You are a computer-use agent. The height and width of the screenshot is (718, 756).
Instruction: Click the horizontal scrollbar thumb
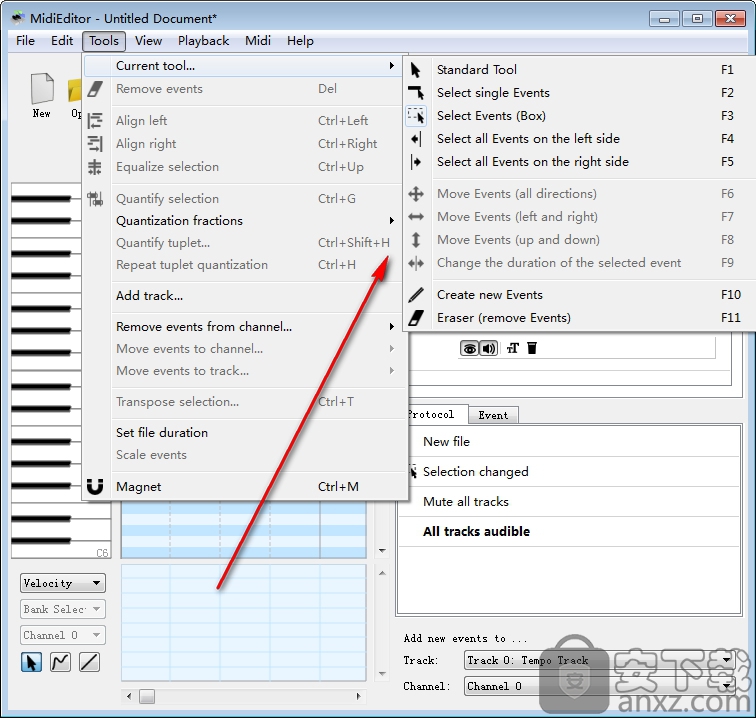(x=147, y=696)
